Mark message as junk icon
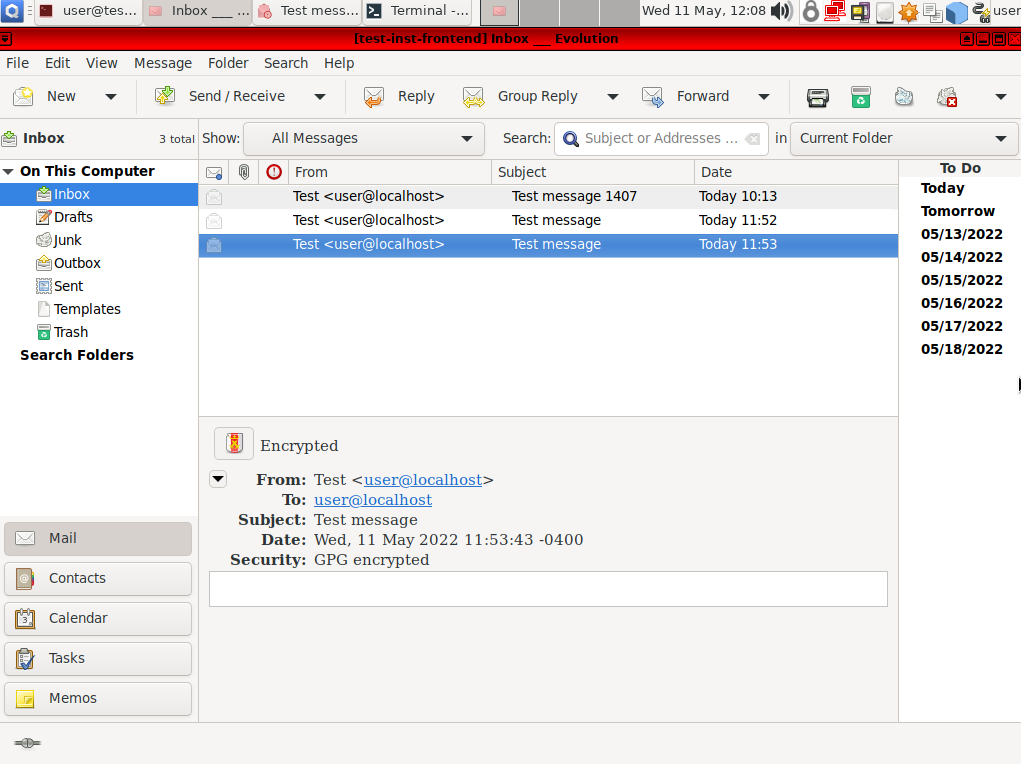The width and height of the screenshot is (1021, 764). [904, 97]
